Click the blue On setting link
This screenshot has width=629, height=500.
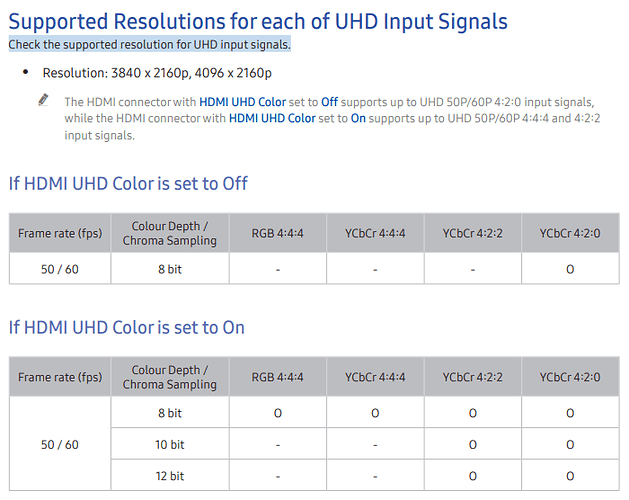358,118
